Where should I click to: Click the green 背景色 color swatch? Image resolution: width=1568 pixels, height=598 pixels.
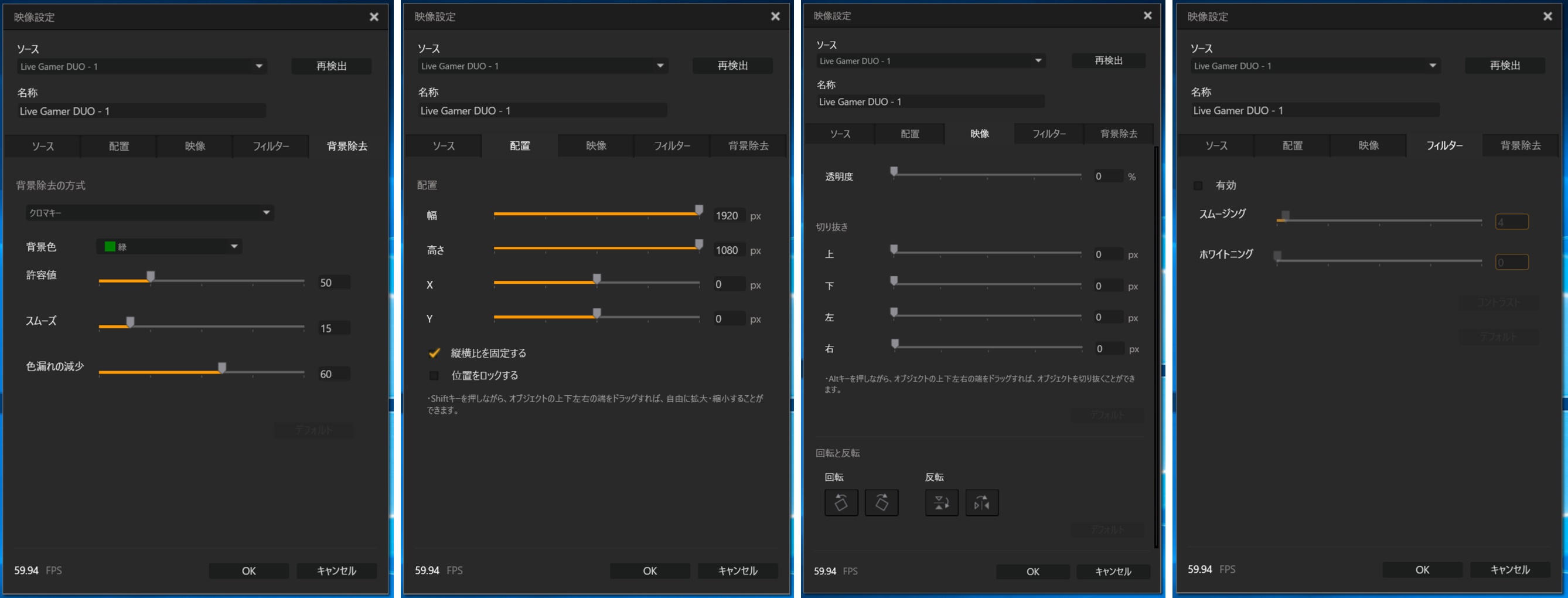tap(110, 247)
